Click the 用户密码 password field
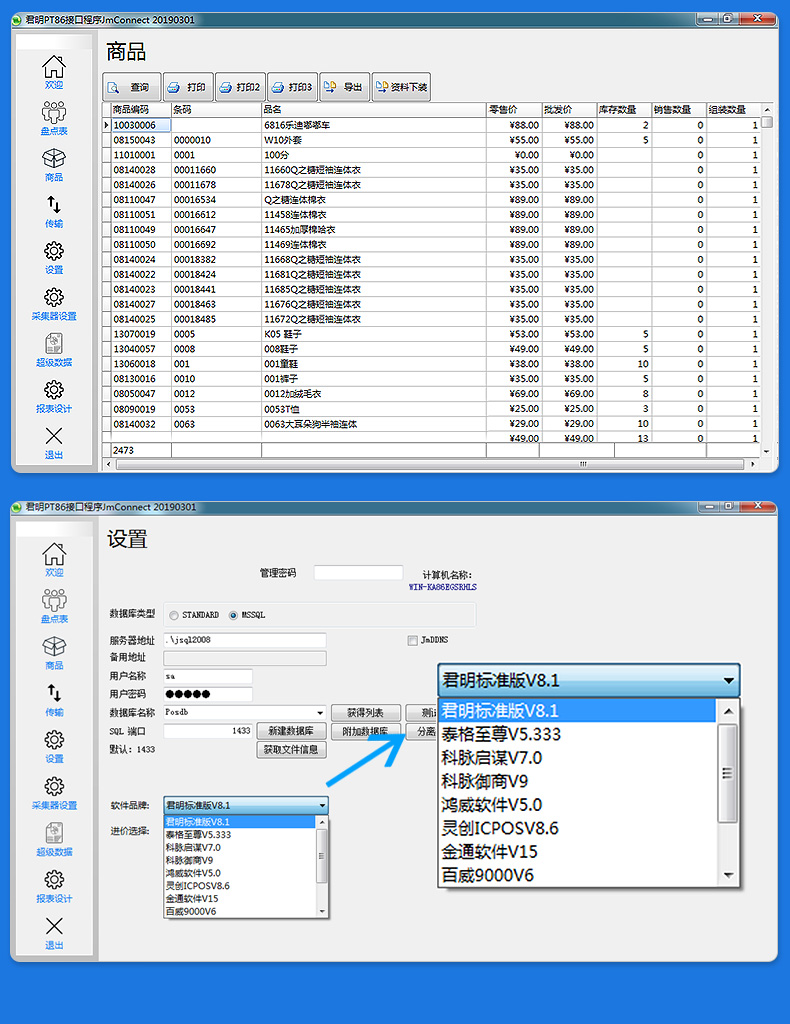Image resolution: width=790 pixels, height=1024 pixels. [x=208, y=694]
